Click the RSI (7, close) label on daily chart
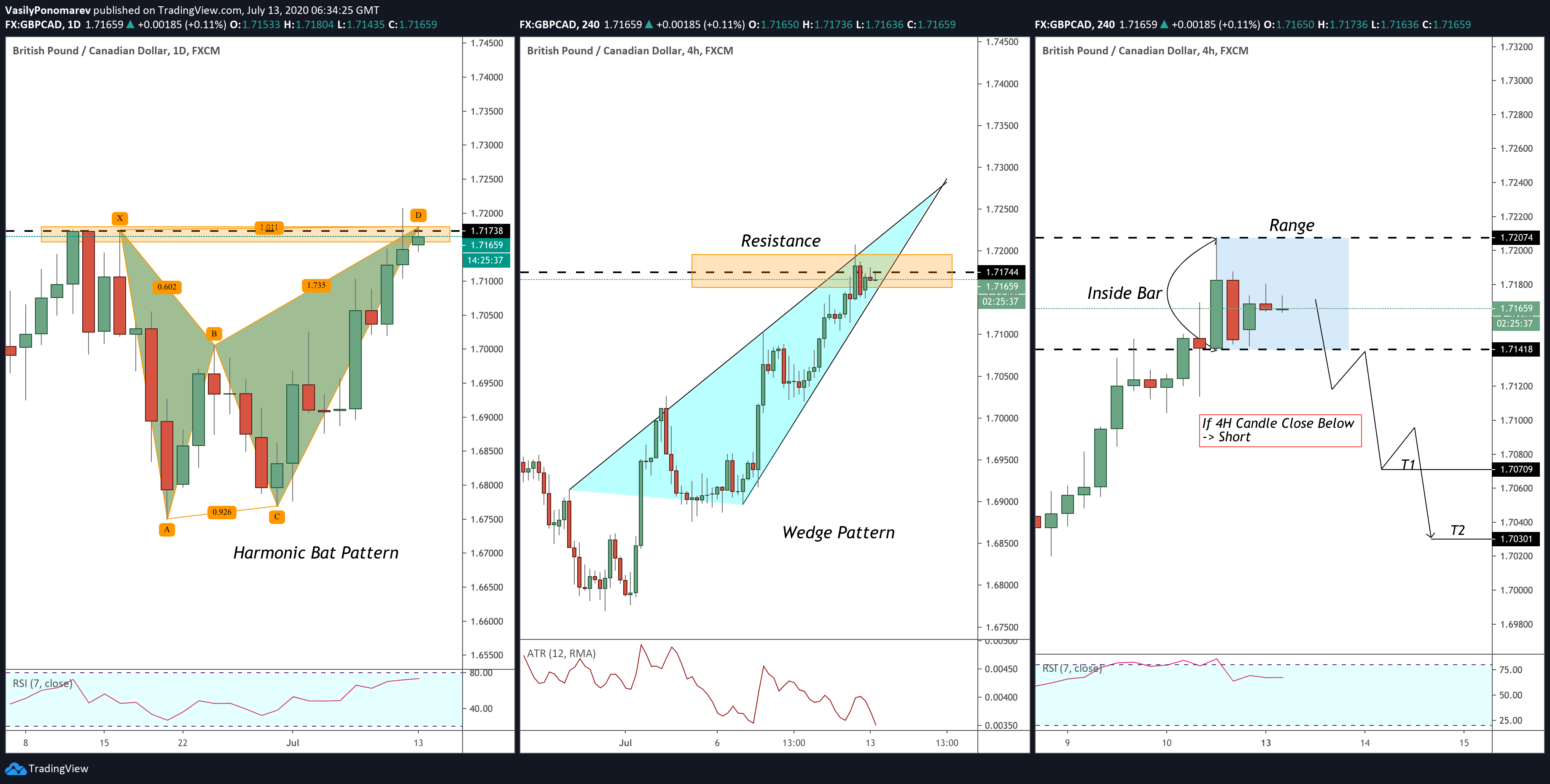Viewport: 1550px width, 784px height. pos(43,683)
